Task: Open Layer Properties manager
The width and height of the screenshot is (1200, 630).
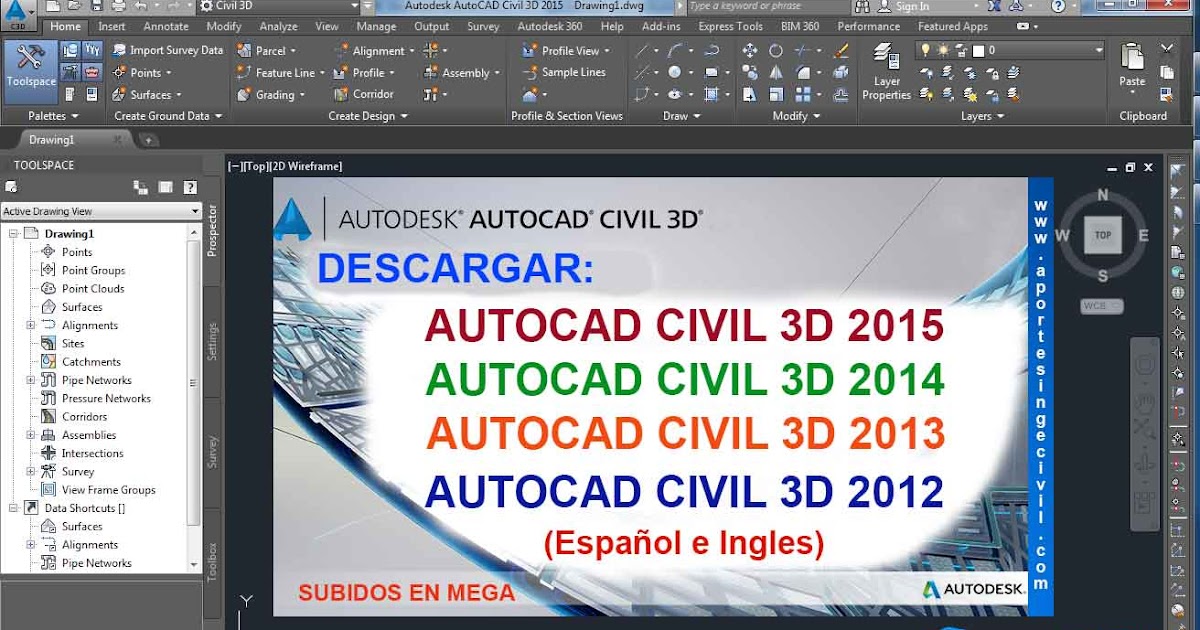Action: (886, 72)
